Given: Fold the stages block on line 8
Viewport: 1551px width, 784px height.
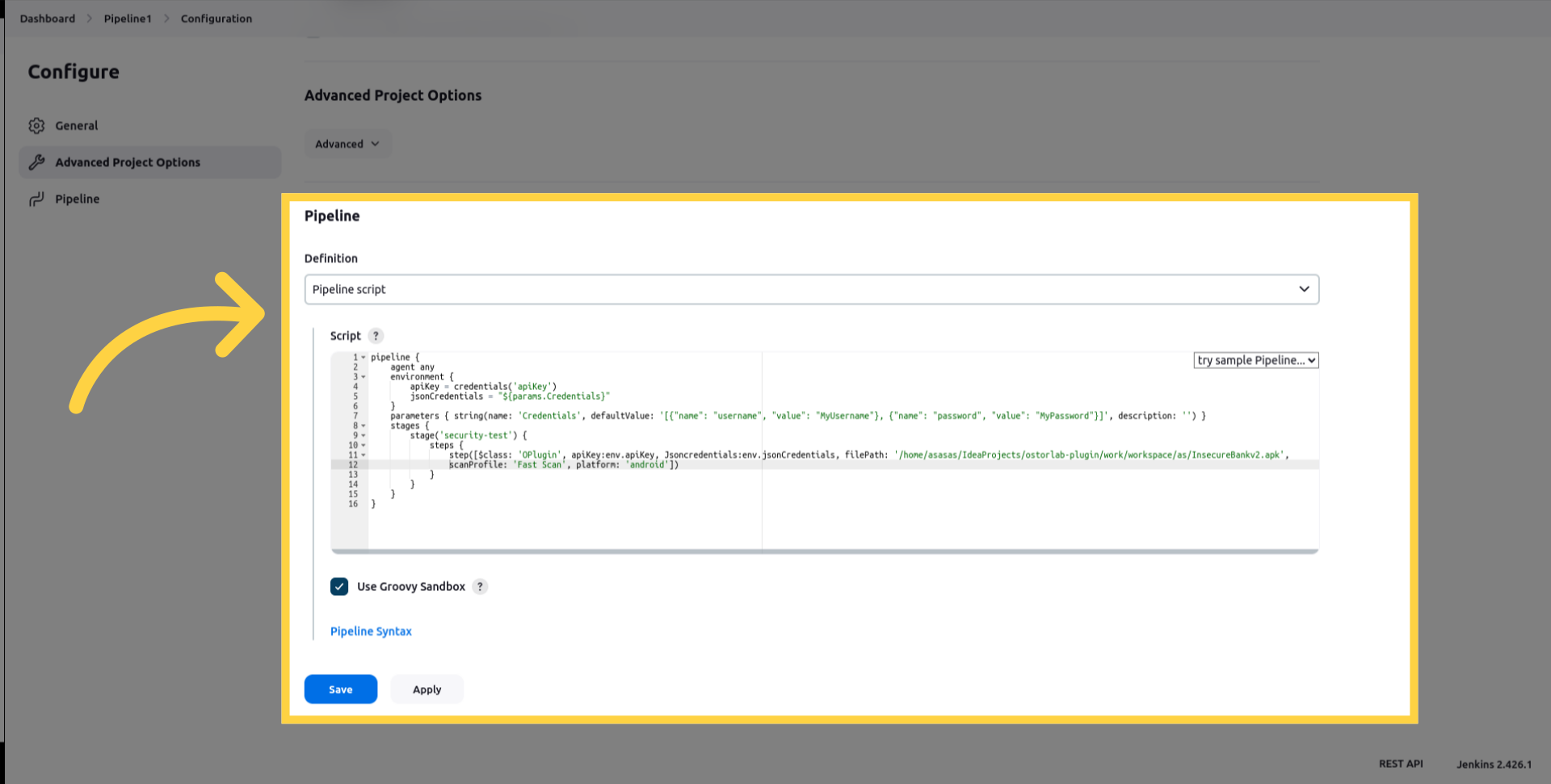Looking at the screenshot, I should 364,426.
